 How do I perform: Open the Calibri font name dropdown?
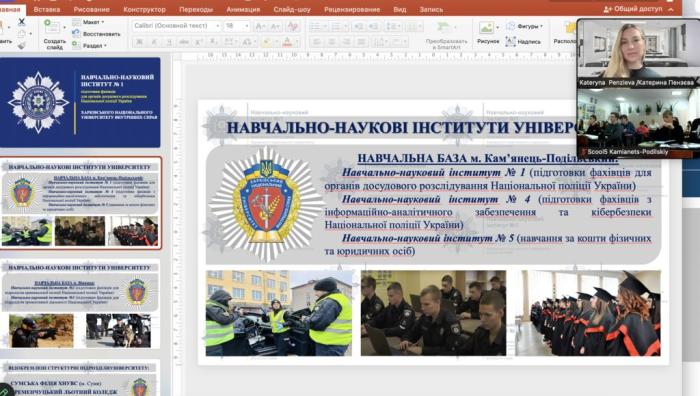[217, 26]
